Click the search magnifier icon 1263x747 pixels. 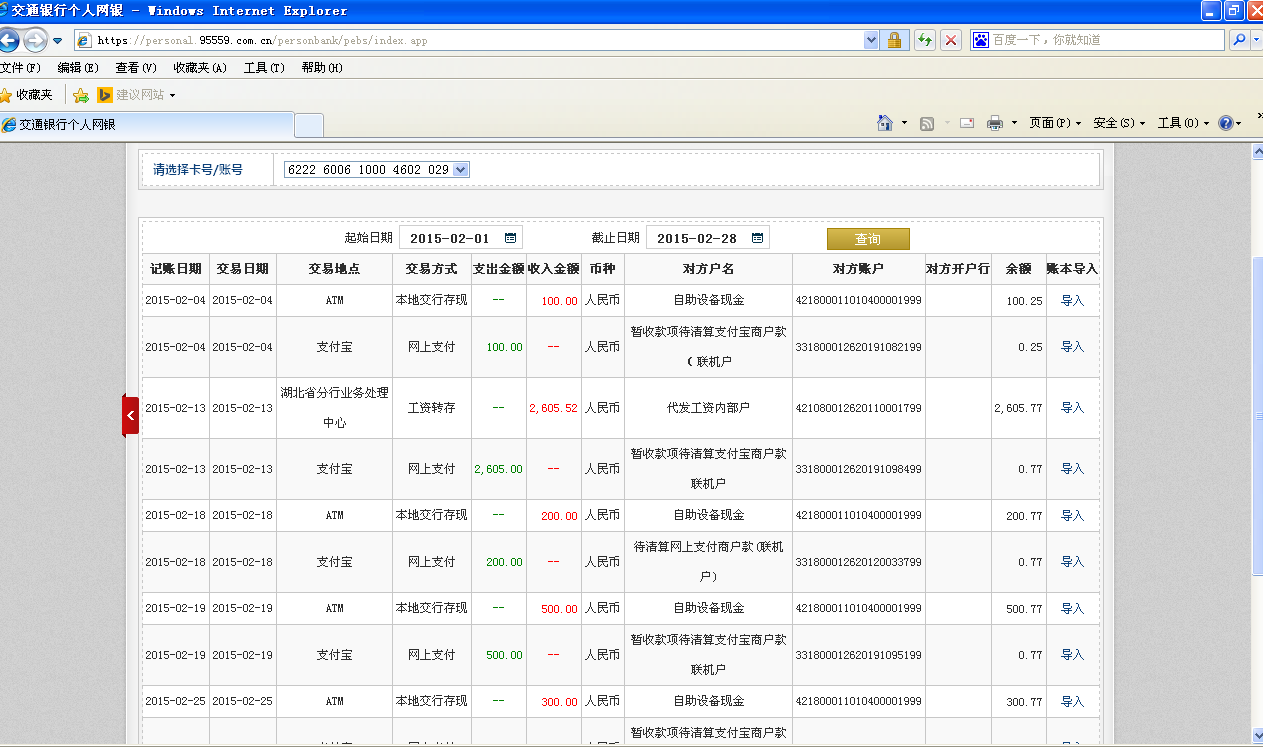click(1239, 40)
